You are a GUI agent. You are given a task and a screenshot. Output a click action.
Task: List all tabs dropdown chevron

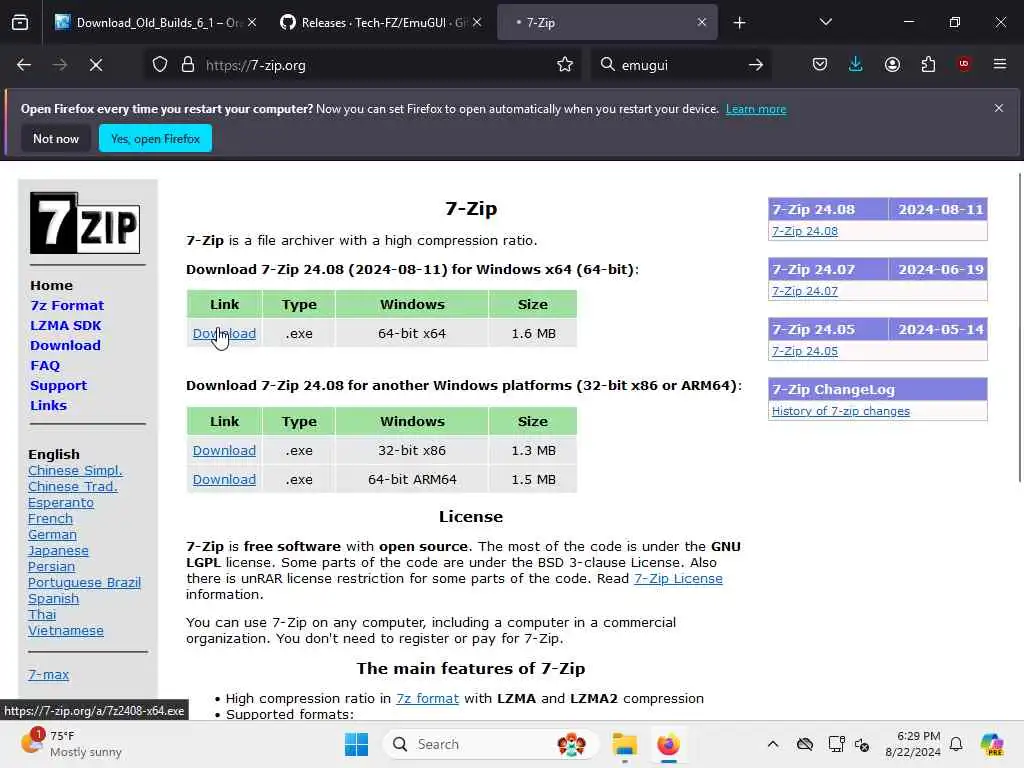pos(825,22)
